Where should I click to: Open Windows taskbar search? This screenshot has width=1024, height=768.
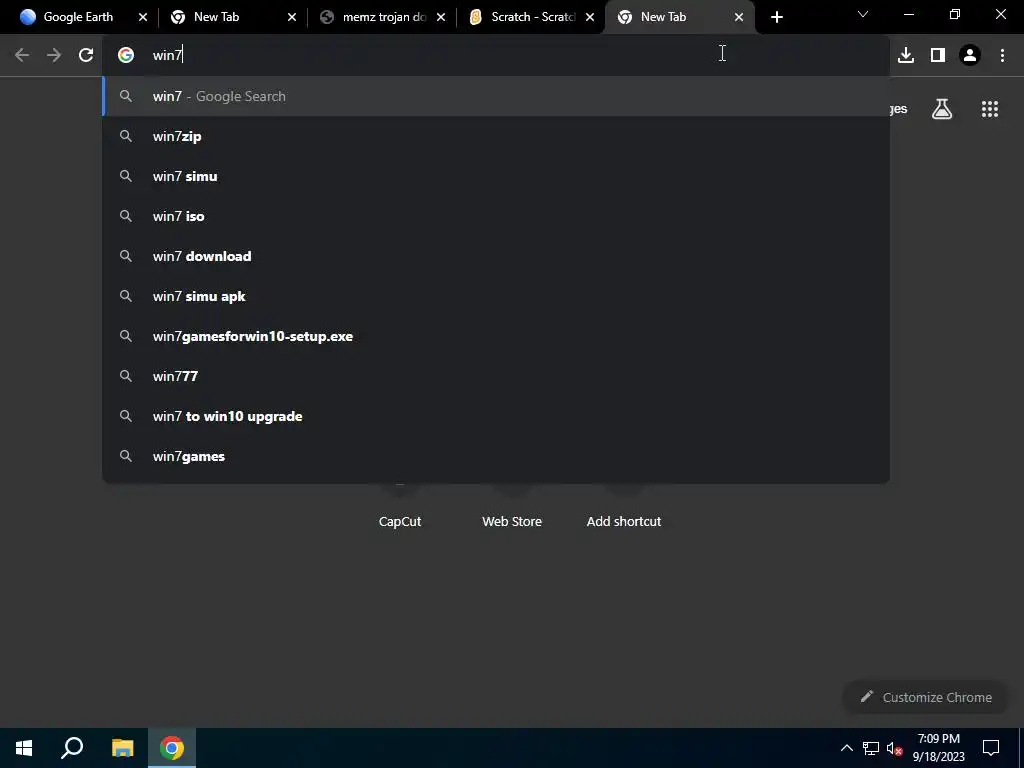[x=72, y=748]
